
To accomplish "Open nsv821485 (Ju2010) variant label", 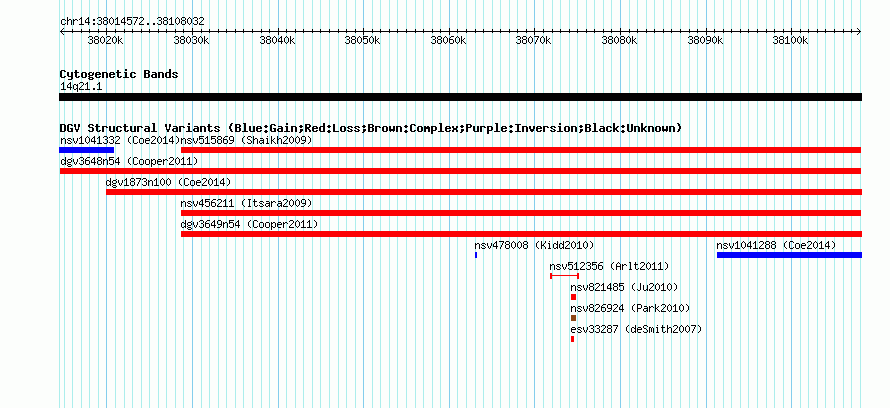I will 624,287.
